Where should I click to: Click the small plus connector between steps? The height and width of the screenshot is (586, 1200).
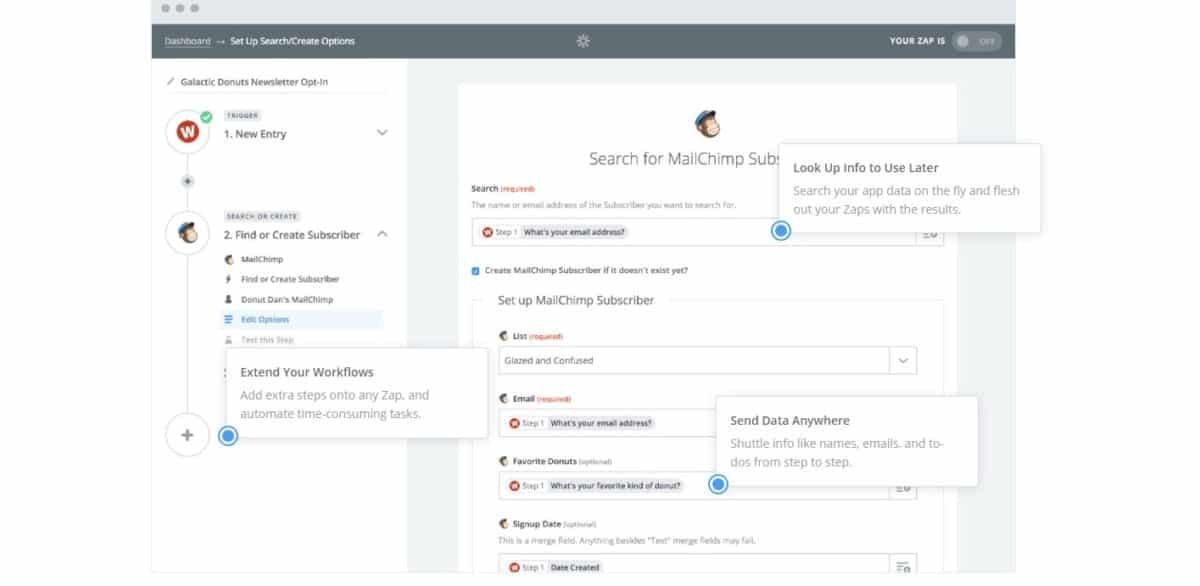tap(187, 181)
